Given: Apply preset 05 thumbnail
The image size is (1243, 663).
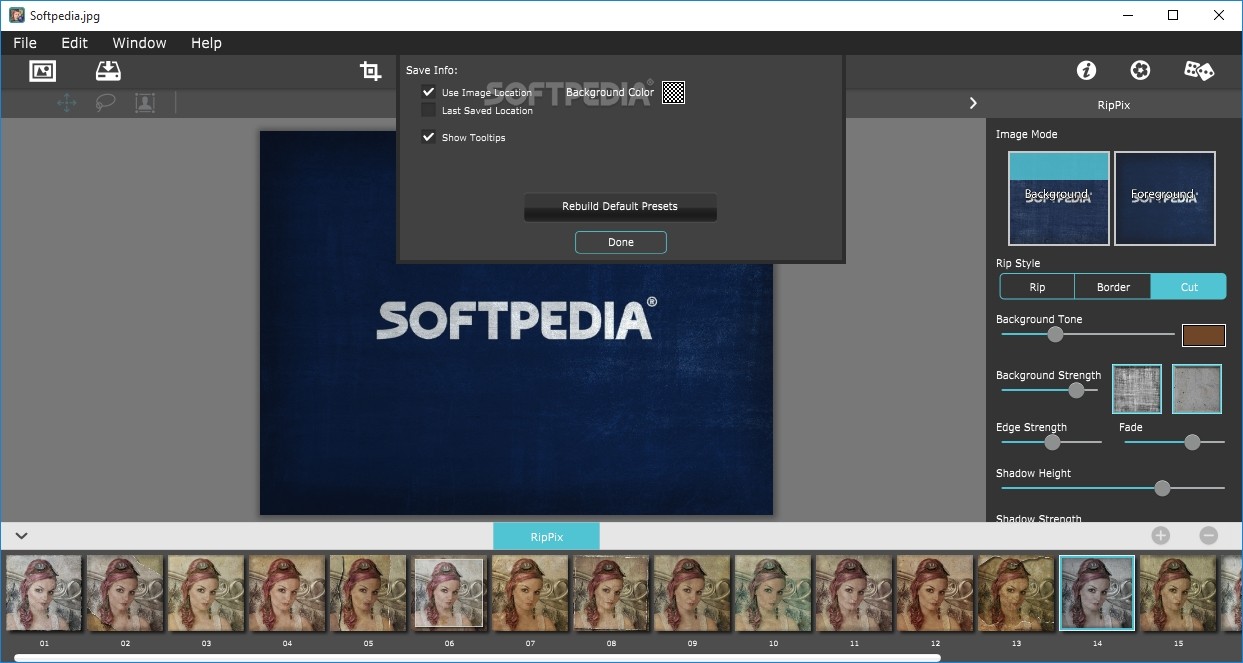Looking at the screenshot, I should (x=368, y=593).
